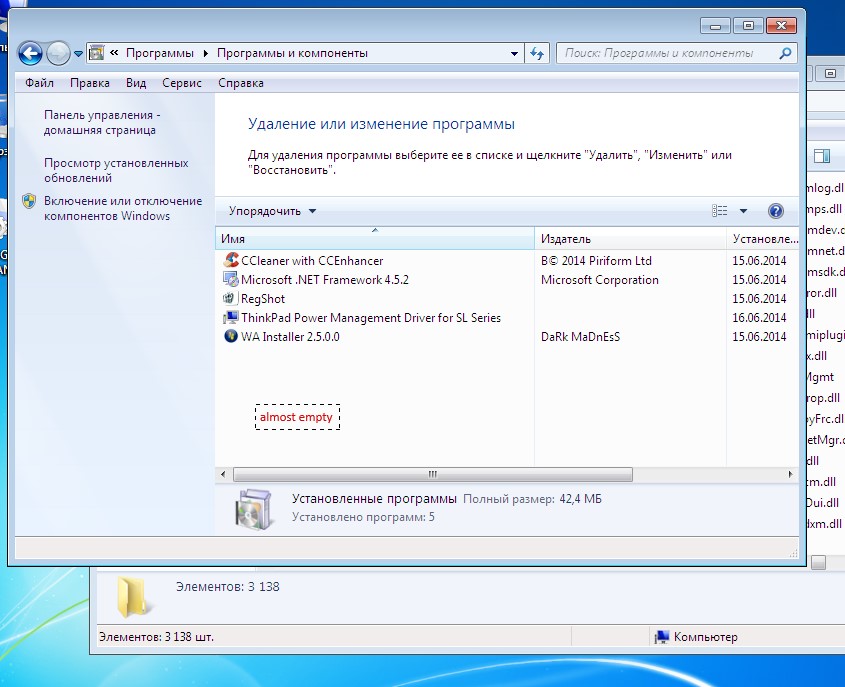This screenshot has height=687, width=845.
Task: Sort by the Имя column header
Action: pyautogui.click(x=375, y=238)
